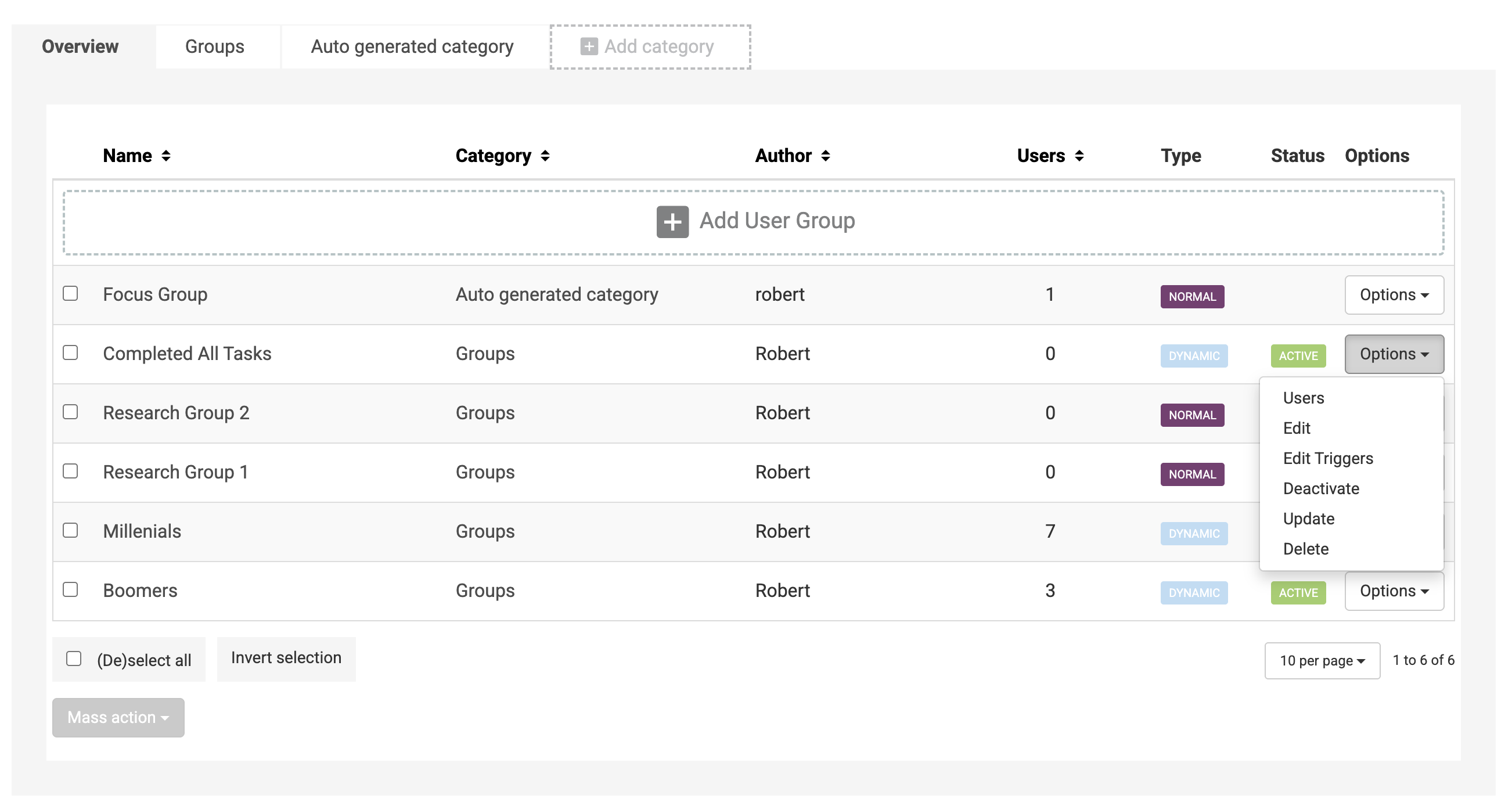Screen dimensions: 1512x806
Task: Select the Millenials row checkbox
Action: pyautogui.click(x=70, y=530)
